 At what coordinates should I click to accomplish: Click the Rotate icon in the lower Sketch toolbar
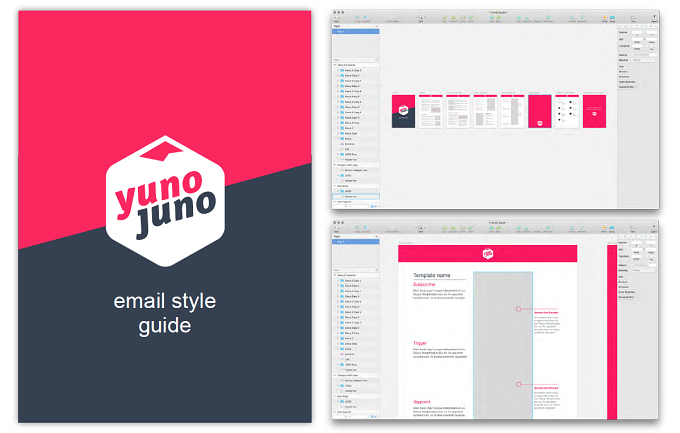tap(462, 228)
